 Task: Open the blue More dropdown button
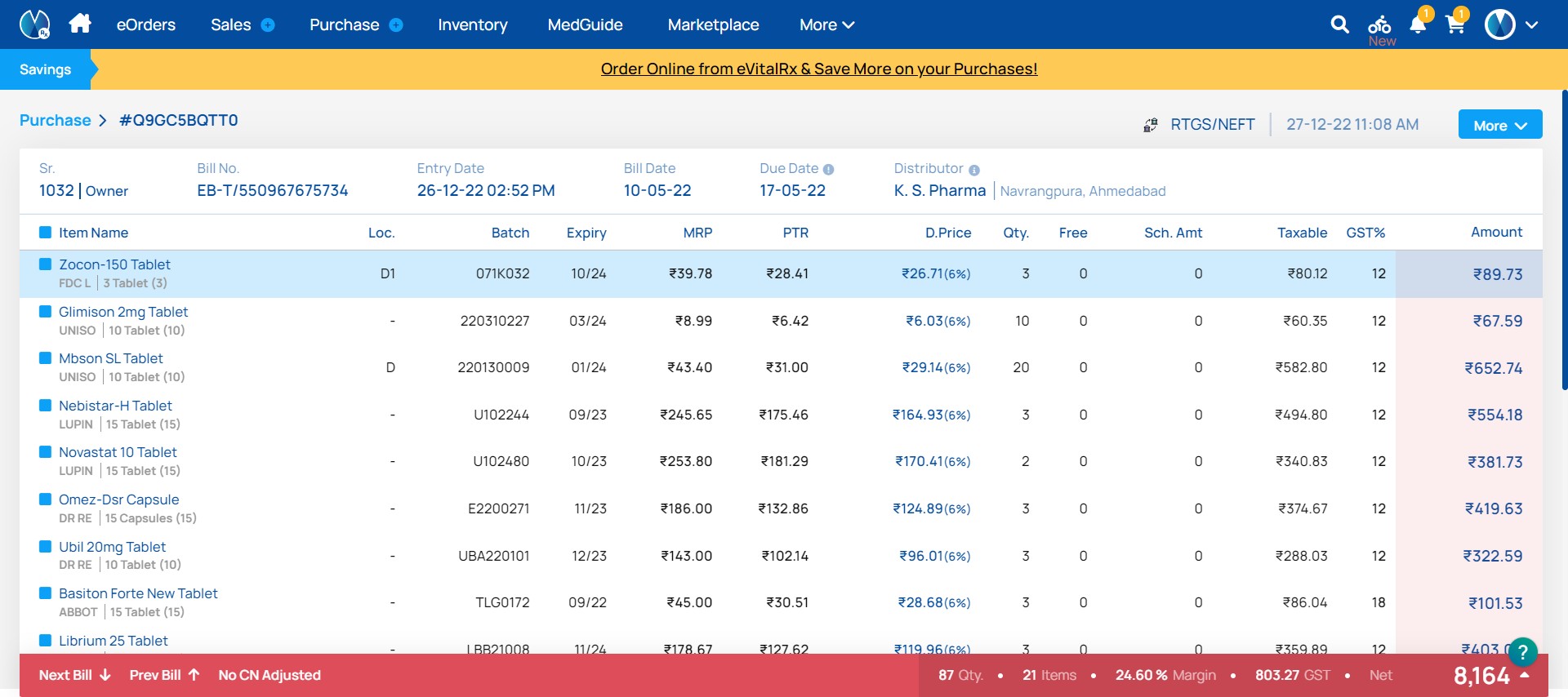(x=1500, y=125)
